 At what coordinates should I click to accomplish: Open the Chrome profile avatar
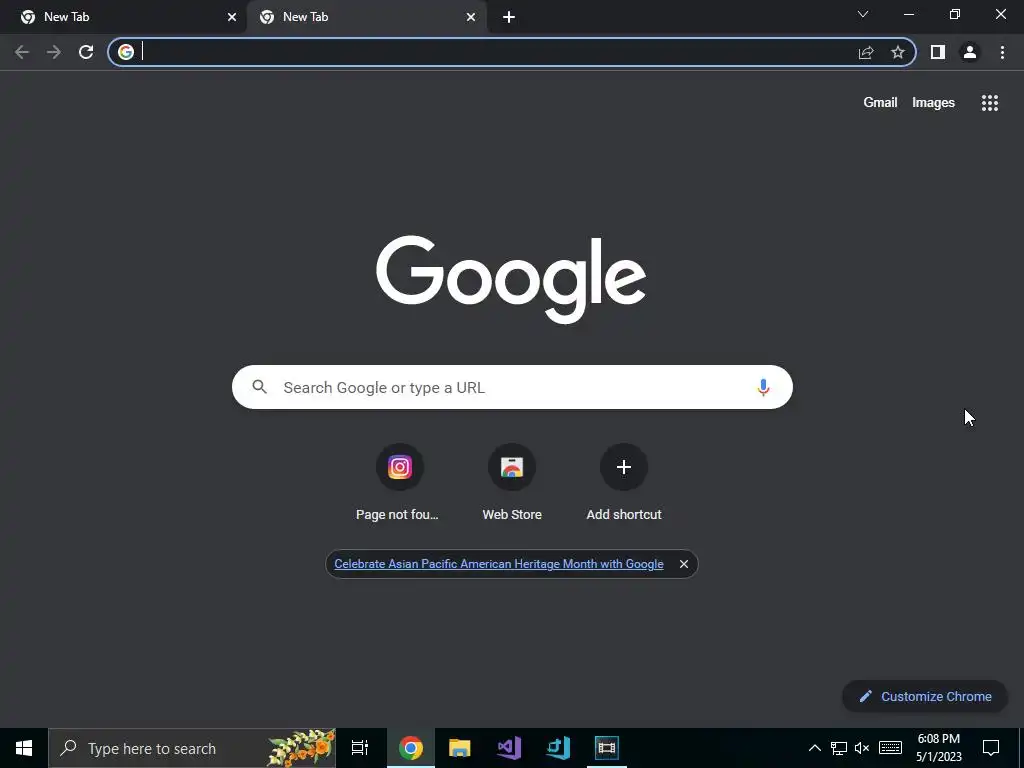[970, 52]
